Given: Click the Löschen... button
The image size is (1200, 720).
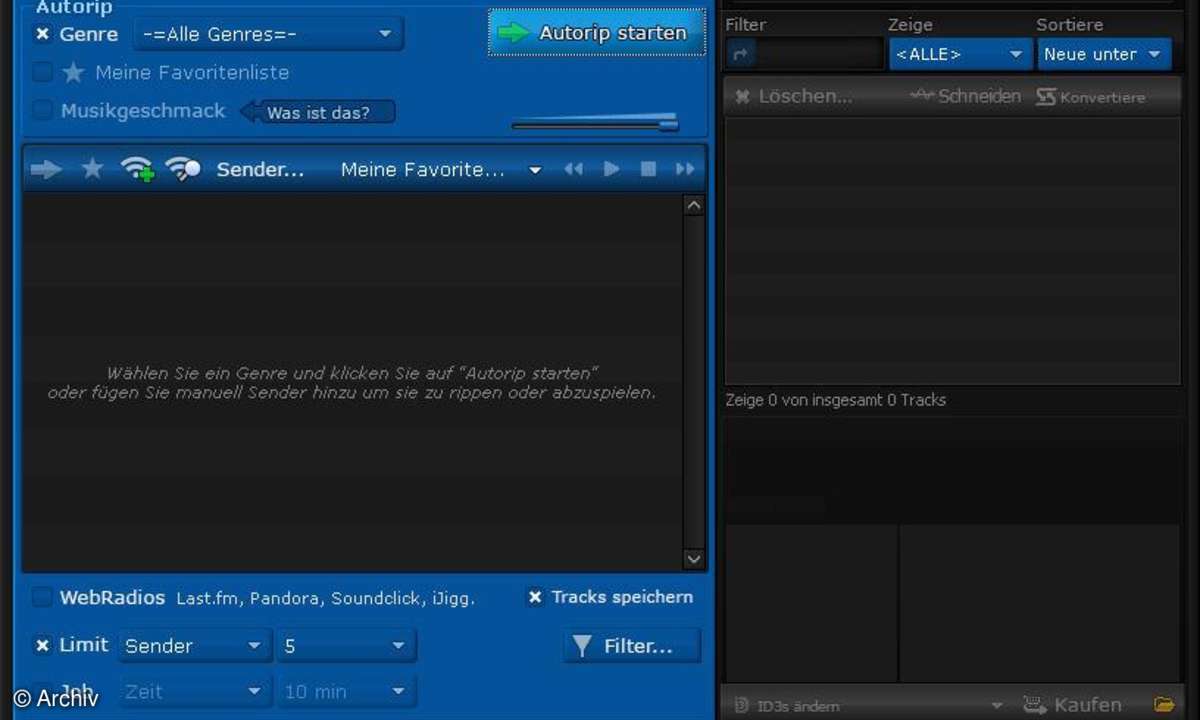Looking at the screenshot, I should (x=794, y=96).
